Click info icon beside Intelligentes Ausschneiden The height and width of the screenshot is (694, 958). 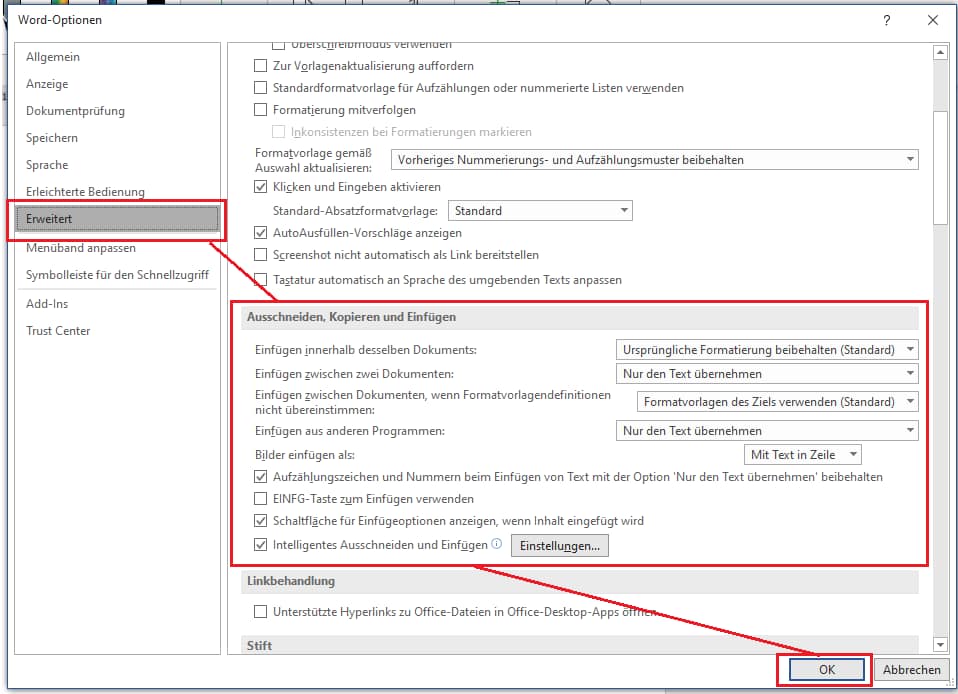click(x=497, y=545)
